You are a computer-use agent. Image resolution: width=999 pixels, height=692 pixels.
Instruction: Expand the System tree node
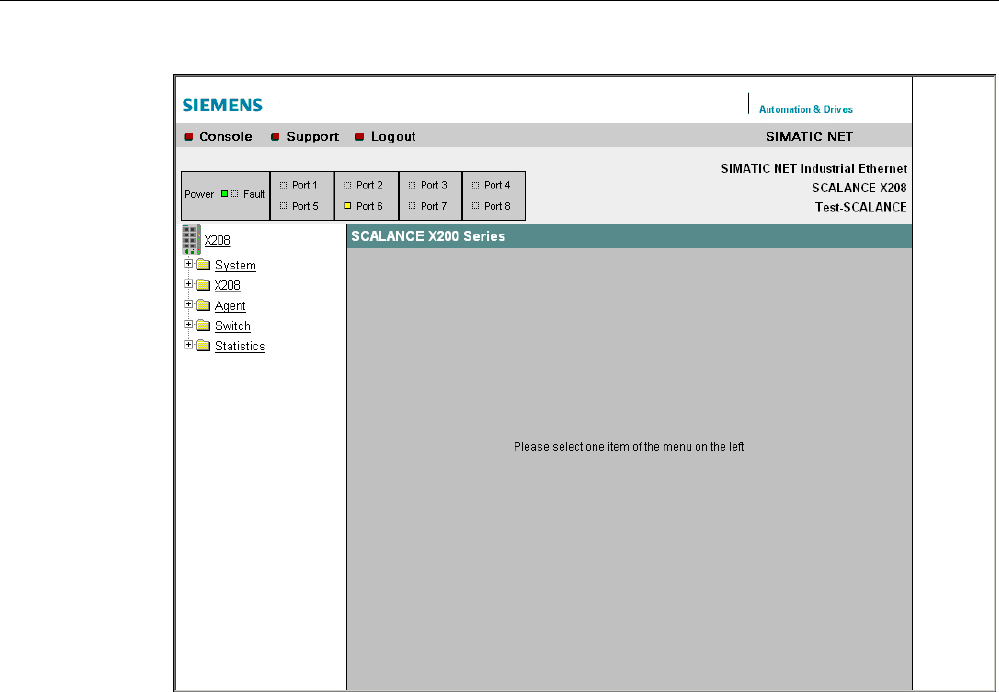[189, 263]
